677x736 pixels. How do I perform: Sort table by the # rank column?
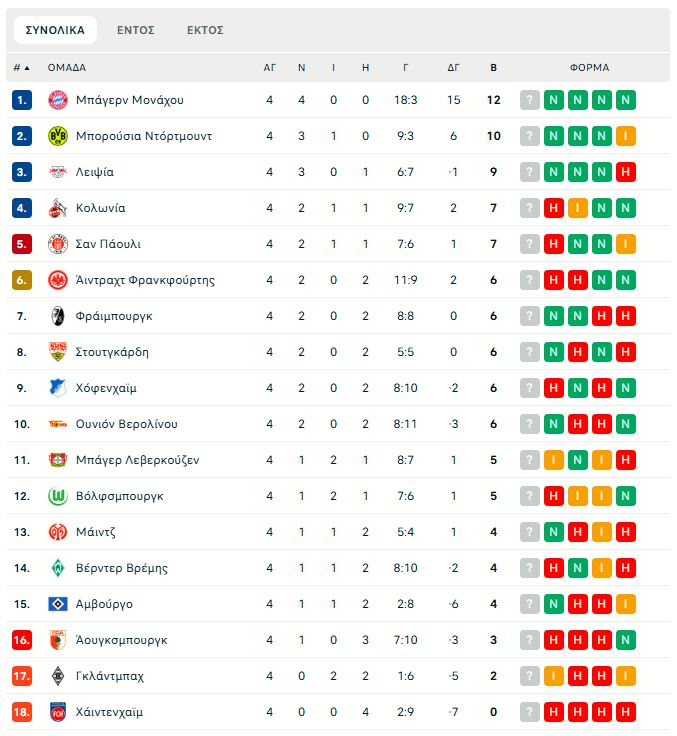[x=21, y=68]
